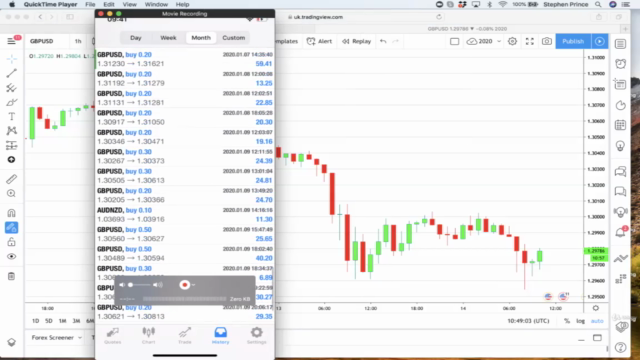This screenshot has height=360, width=640.
Task: Select the Day history tab
Action: 136,38
